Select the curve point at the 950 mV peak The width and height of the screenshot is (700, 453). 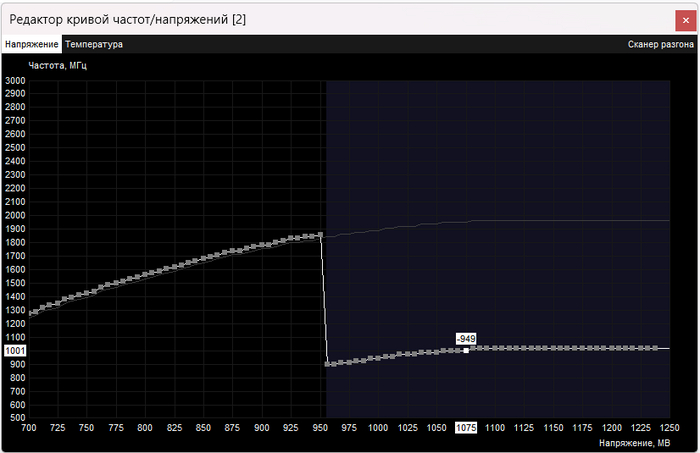(x=321, y=235)
